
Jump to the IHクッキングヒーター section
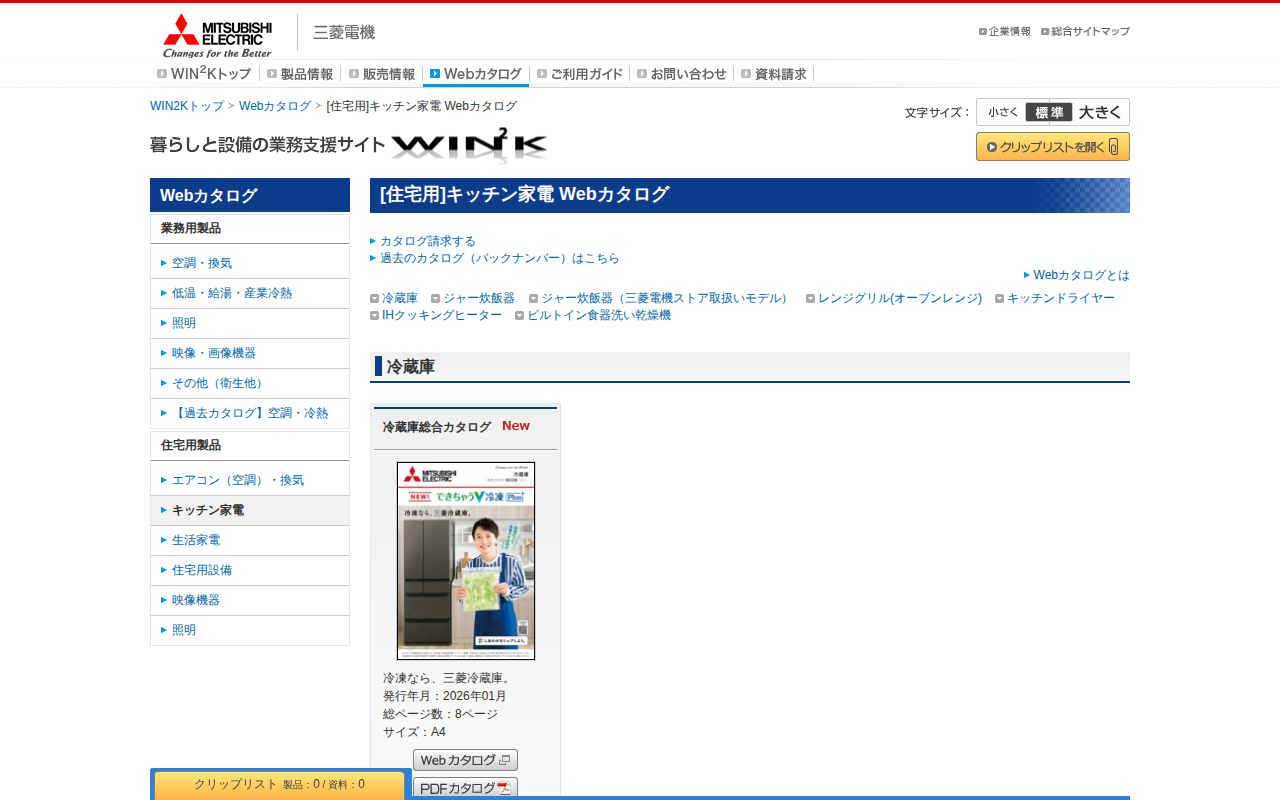[442, 315]
